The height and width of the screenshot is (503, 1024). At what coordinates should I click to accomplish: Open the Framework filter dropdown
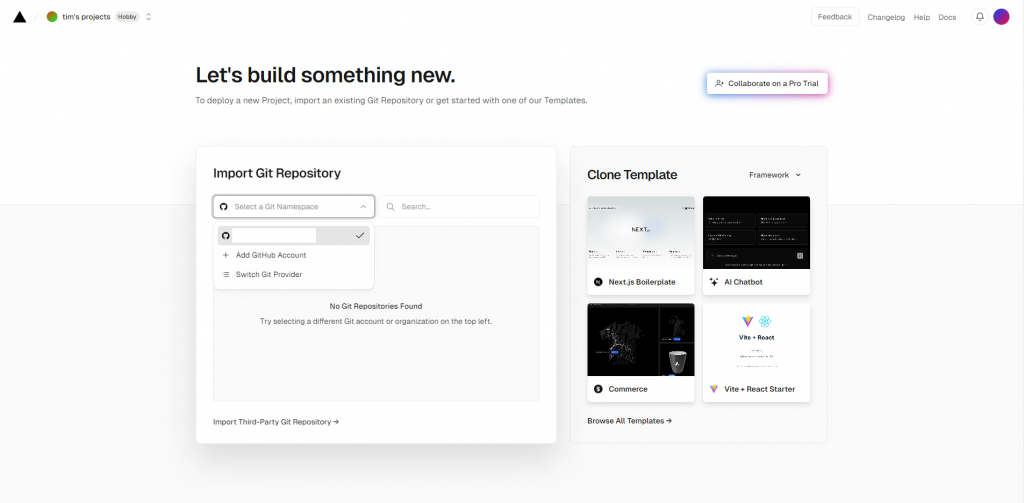775,175
